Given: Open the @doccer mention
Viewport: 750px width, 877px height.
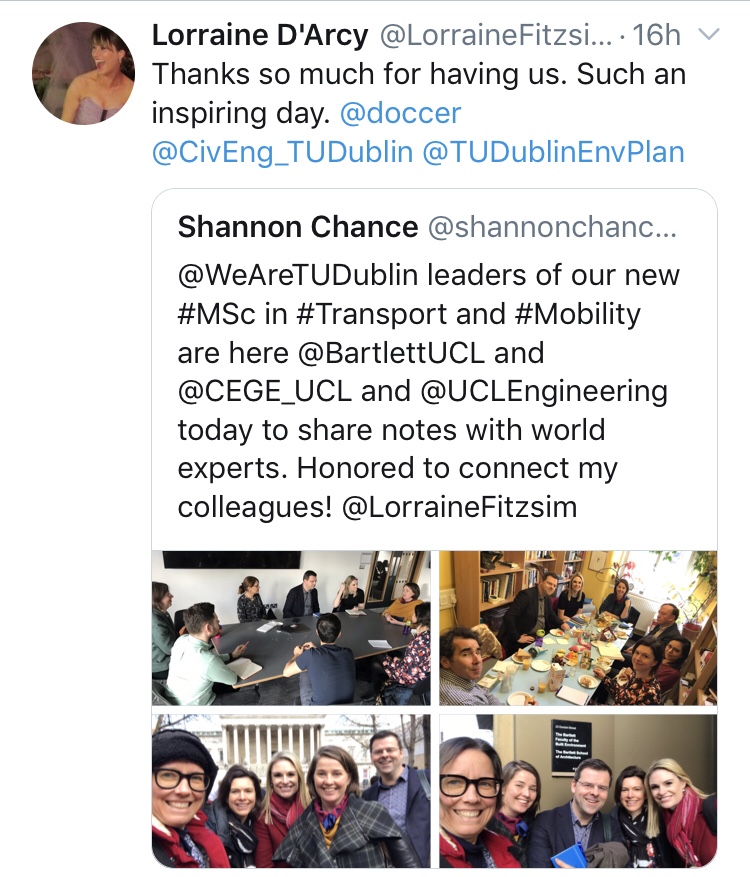Looking at the screenshot, I should (x=400, y=113).
